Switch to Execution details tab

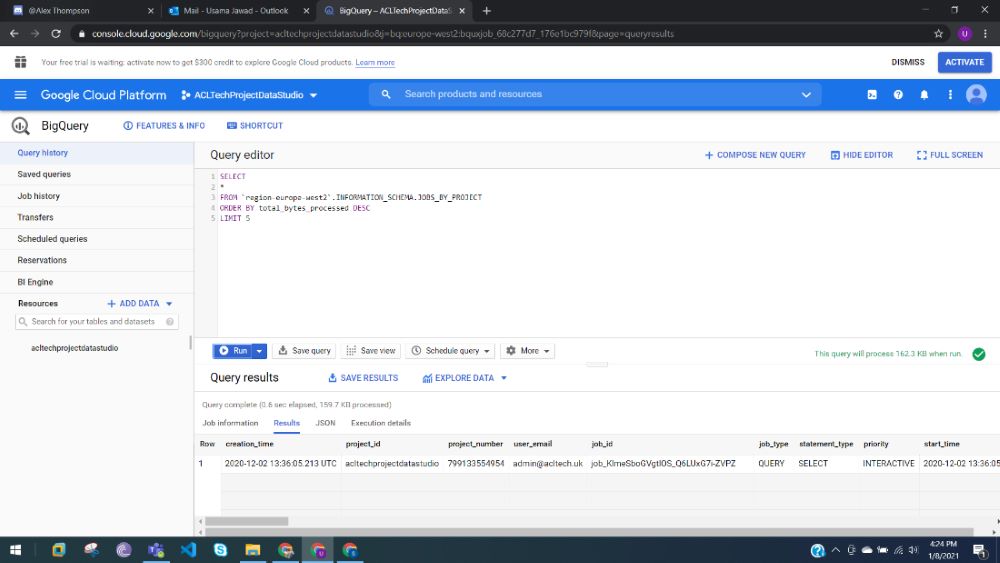click(381, 423)
